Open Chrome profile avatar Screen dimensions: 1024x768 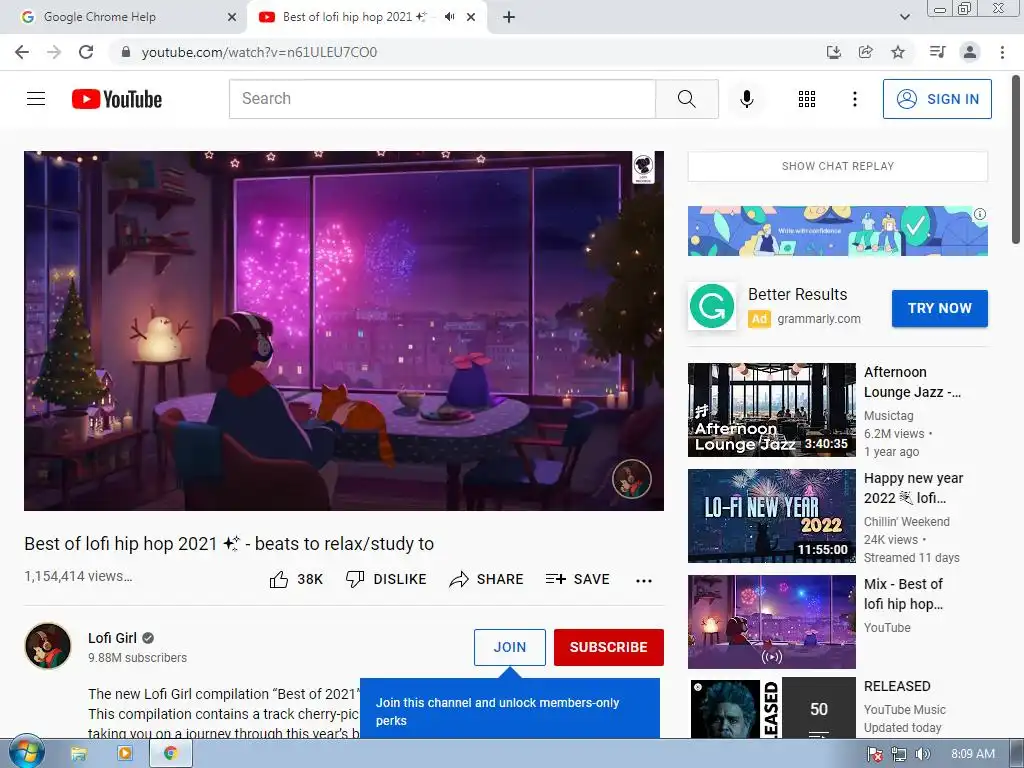coord(970,52)
